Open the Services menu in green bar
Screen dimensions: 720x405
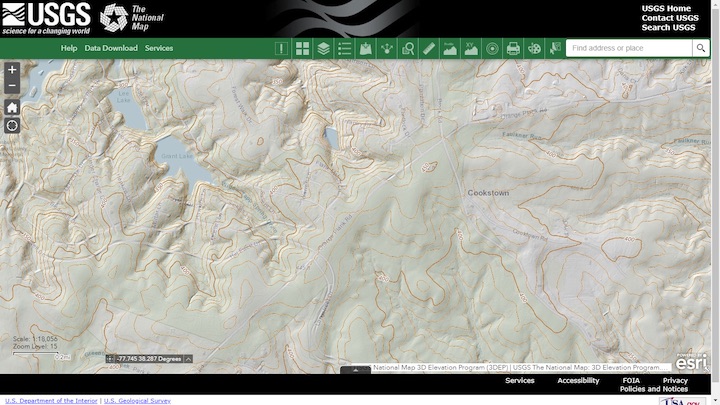pos(158,48)
